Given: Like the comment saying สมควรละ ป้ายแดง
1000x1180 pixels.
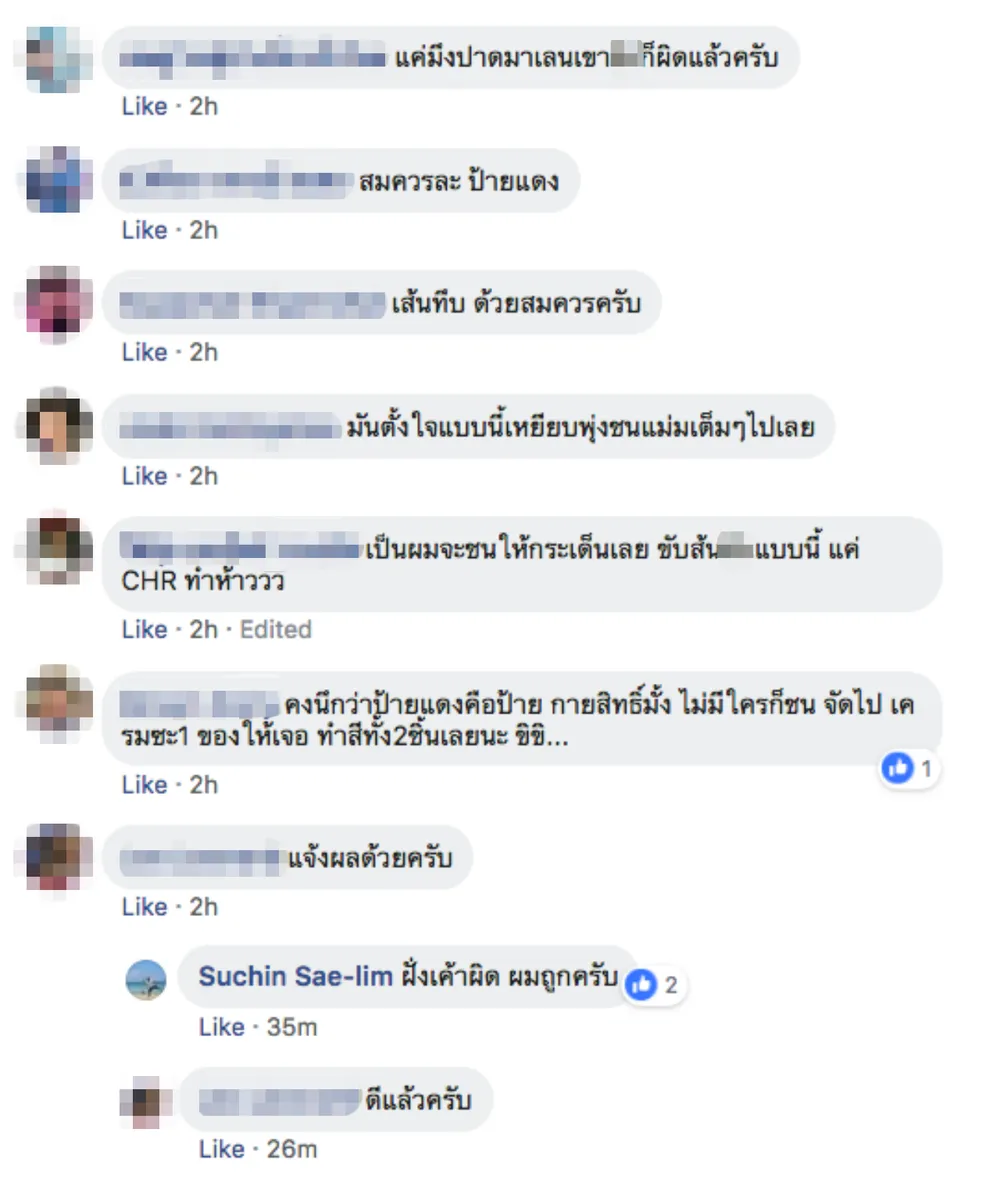Looking at the screenshot, I should coord(144,230).
